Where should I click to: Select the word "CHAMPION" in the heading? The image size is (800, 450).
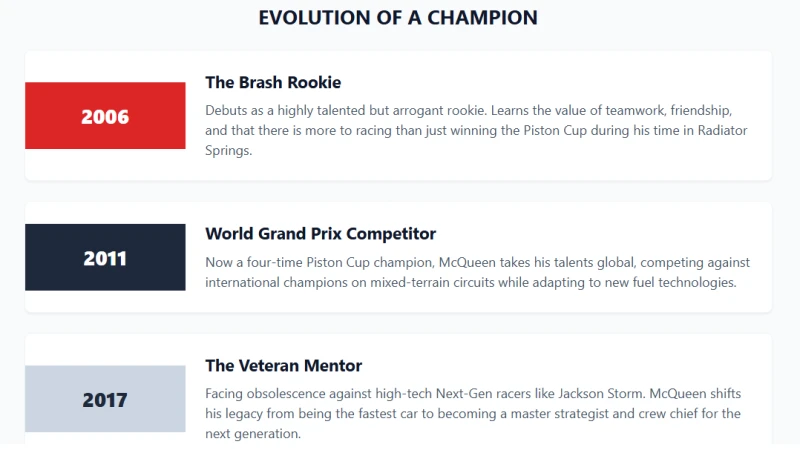pos(482,18)
